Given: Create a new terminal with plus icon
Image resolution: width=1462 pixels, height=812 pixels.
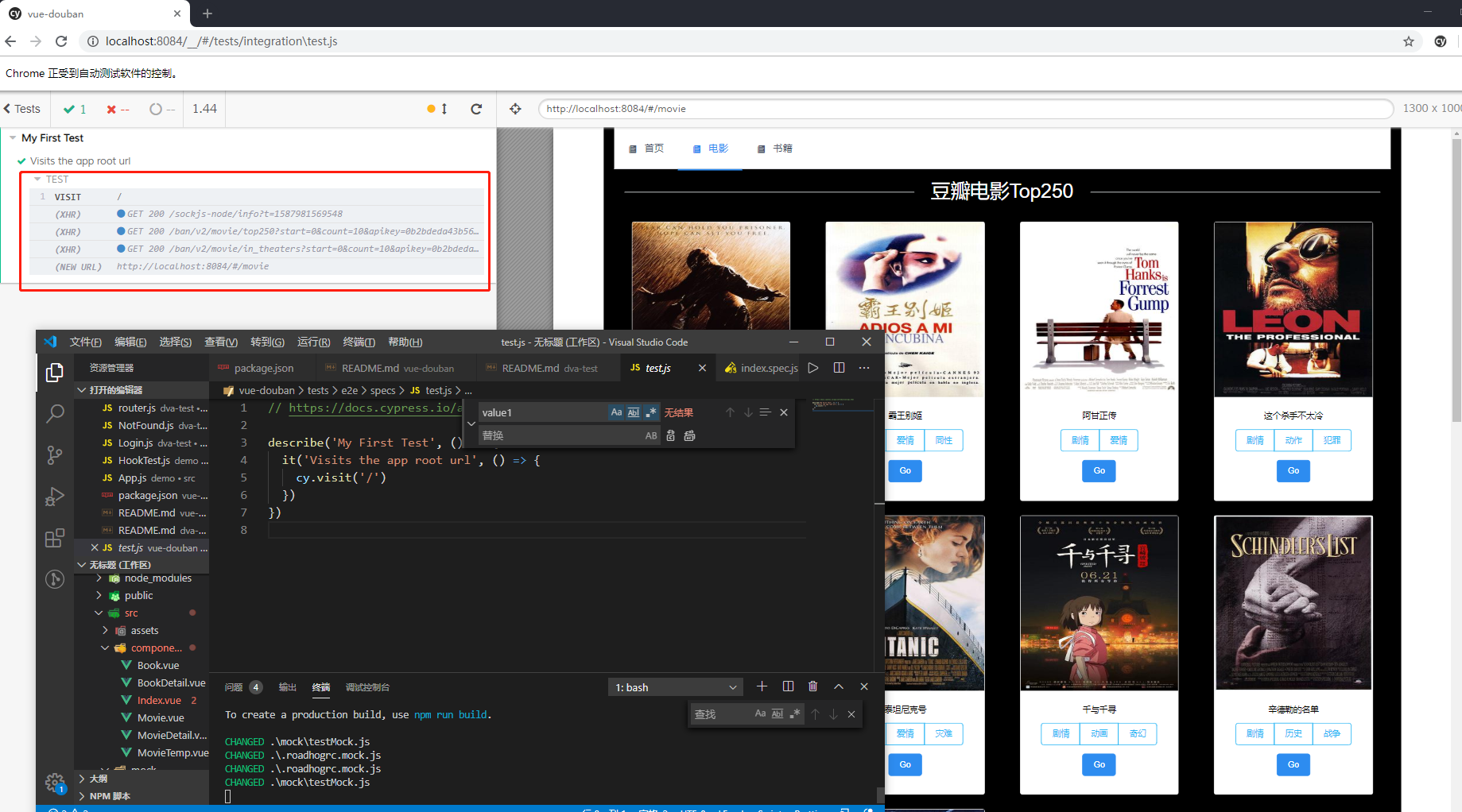Looking at the screenshot, I should click(x=762, y=686).
